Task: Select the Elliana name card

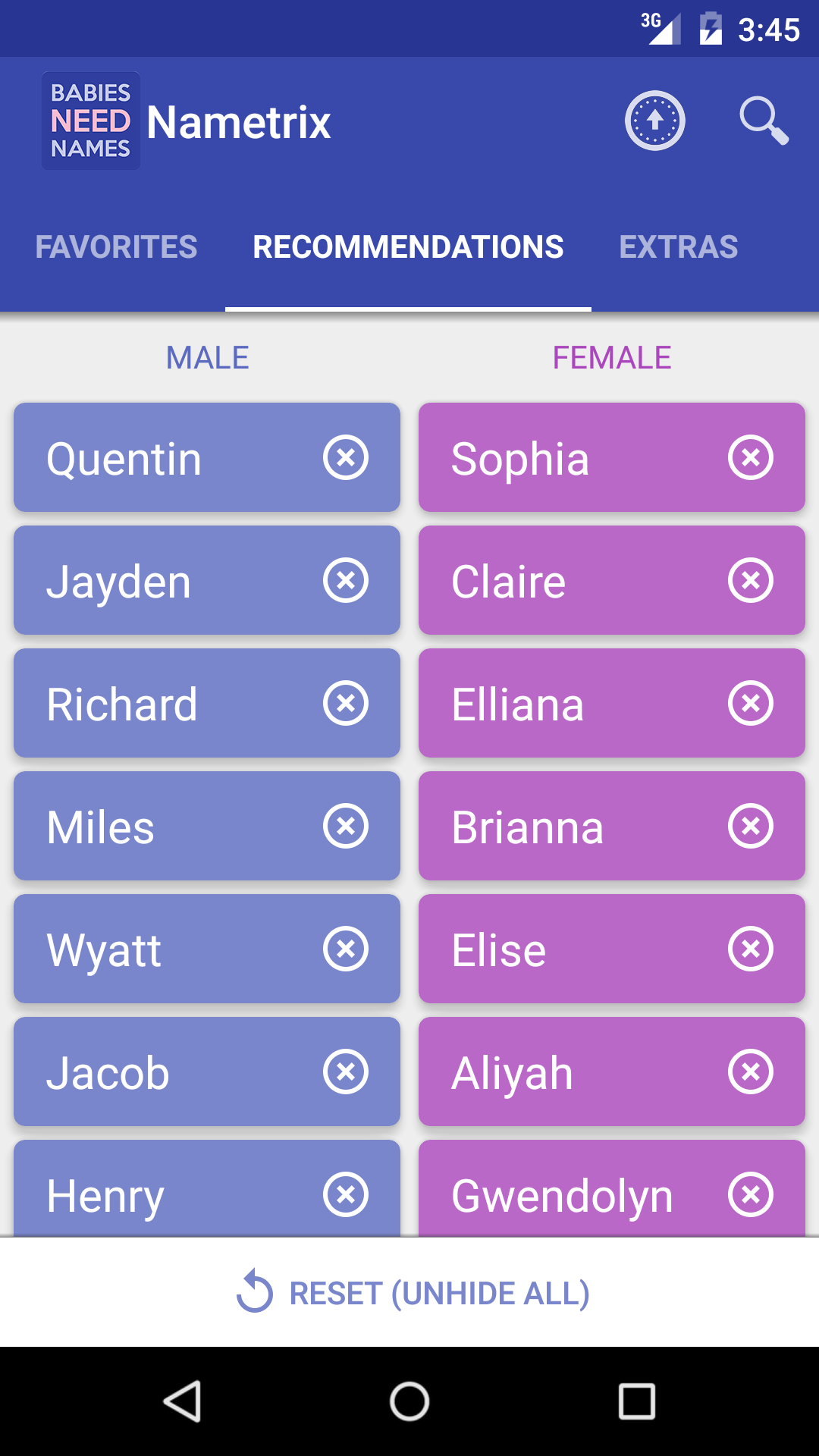Action: [x=569, y=704]
